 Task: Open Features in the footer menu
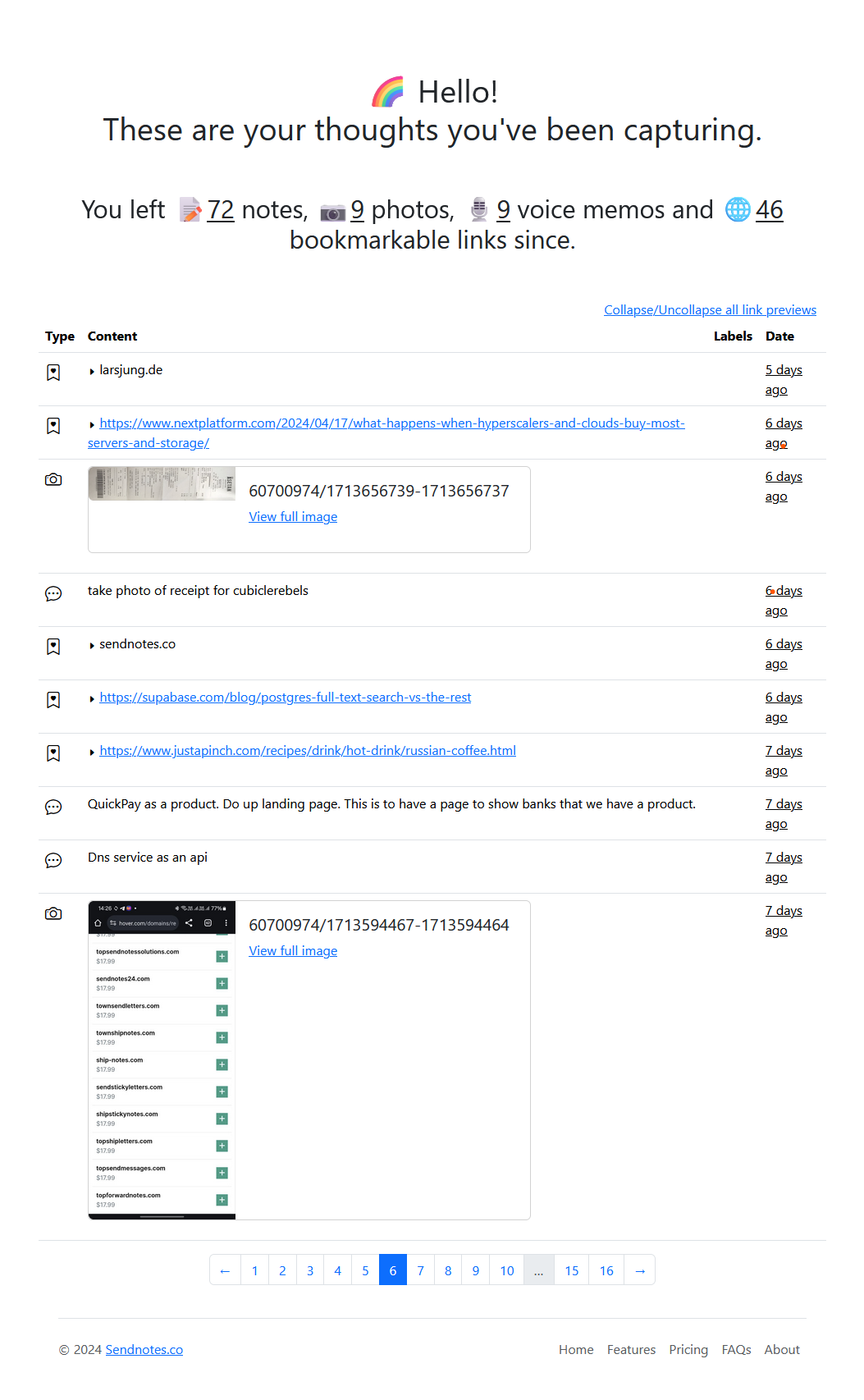(x=632, y=1350)
